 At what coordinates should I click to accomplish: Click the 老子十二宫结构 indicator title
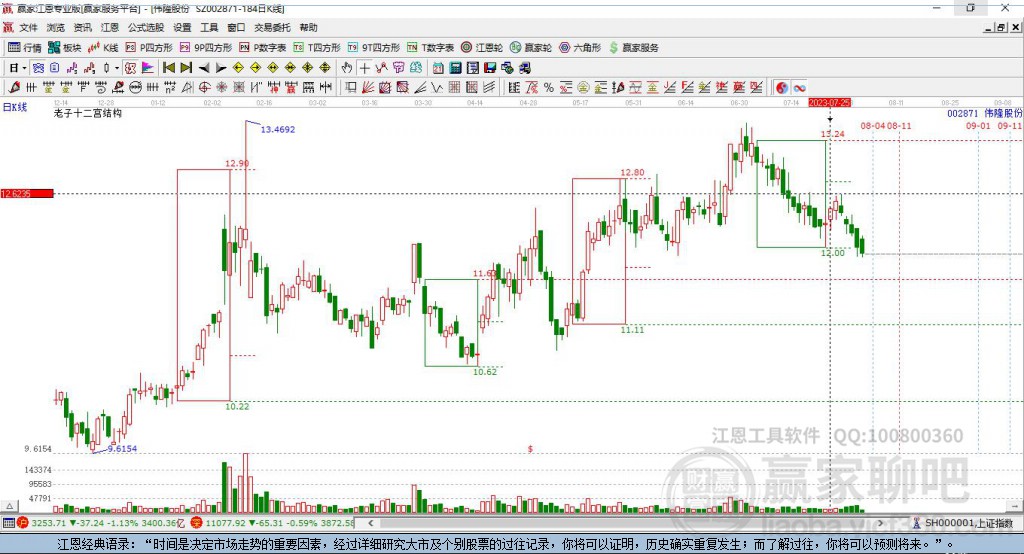click(88, 113)
